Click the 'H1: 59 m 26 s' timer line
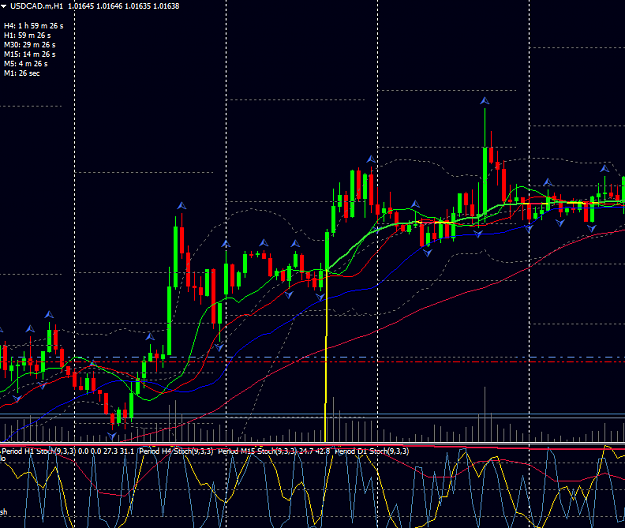Image resolution: width=625 pixels, height=528 pixels. [x=28, y=35]
